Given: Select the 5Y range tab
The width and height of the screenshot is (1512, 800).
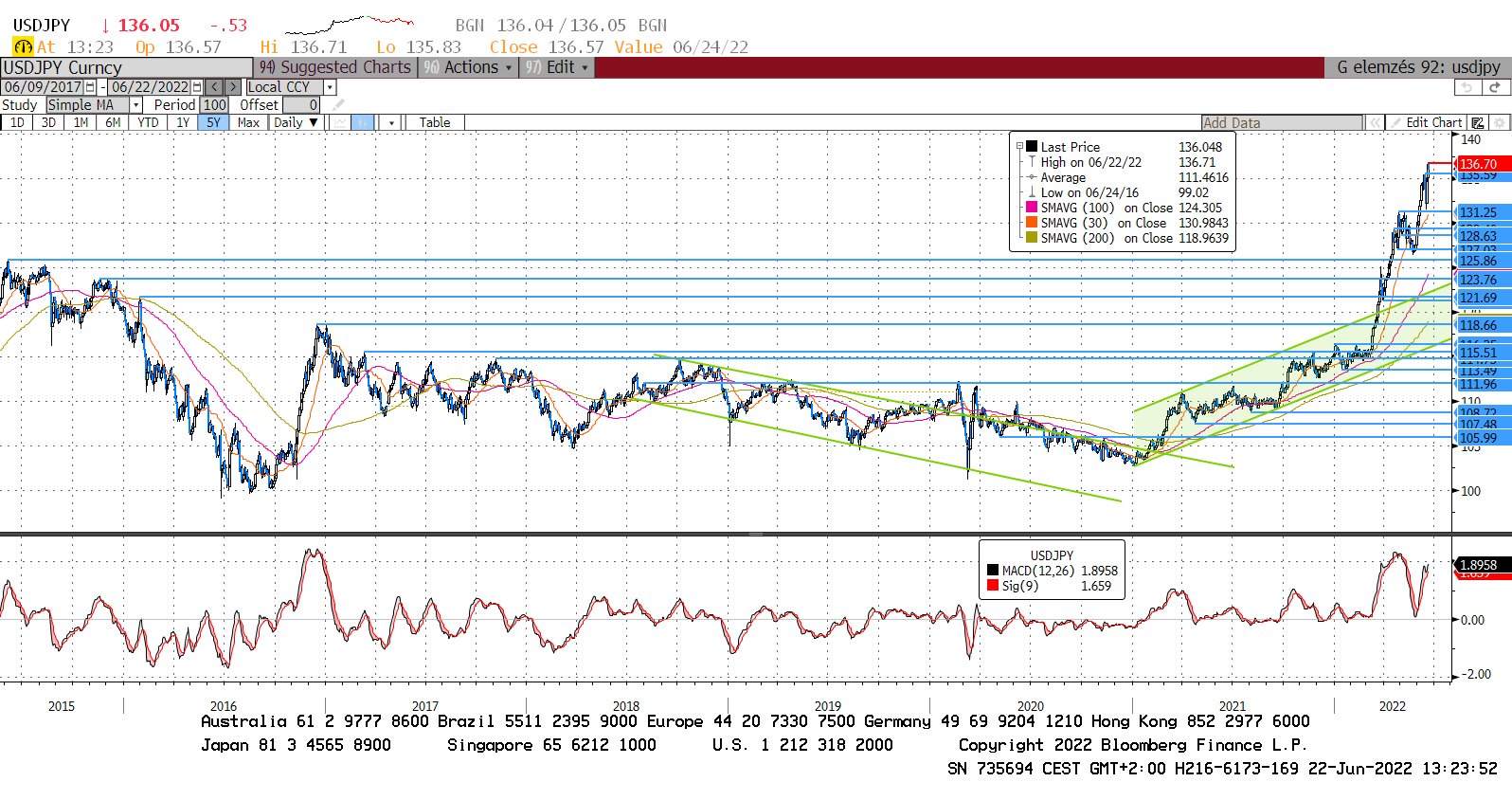Looking at the screenshot, I should click(214, 122).
